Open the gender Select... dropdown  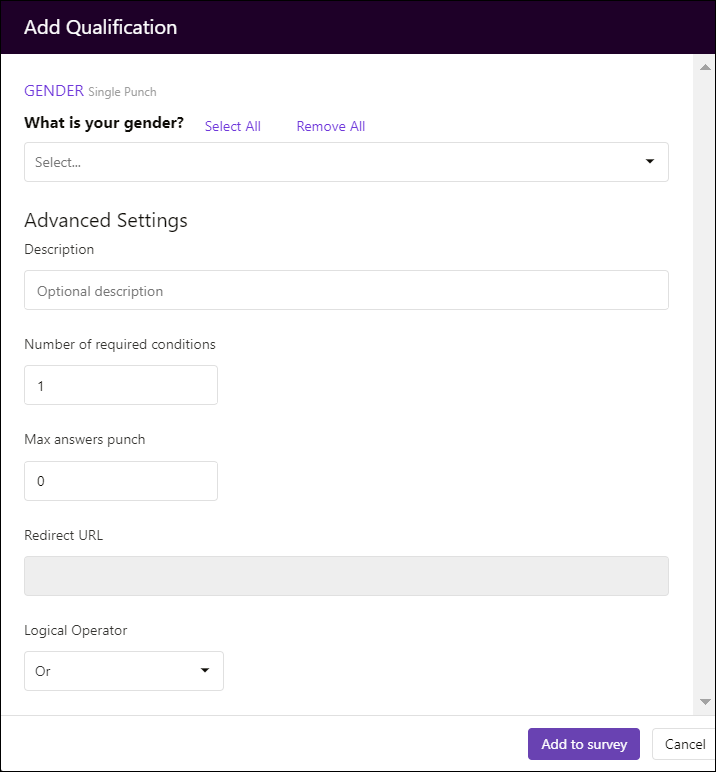click(346, 162)
